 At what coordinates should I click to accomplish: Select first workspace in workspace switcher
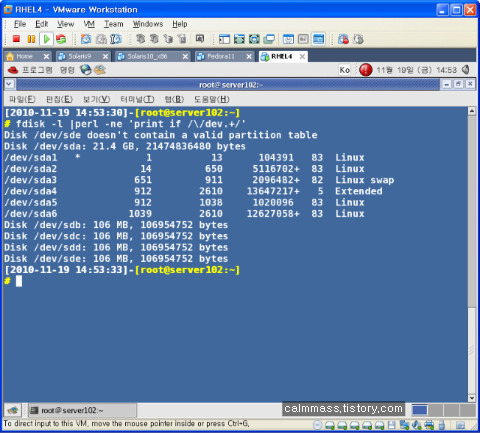click(x=420, y=410)
